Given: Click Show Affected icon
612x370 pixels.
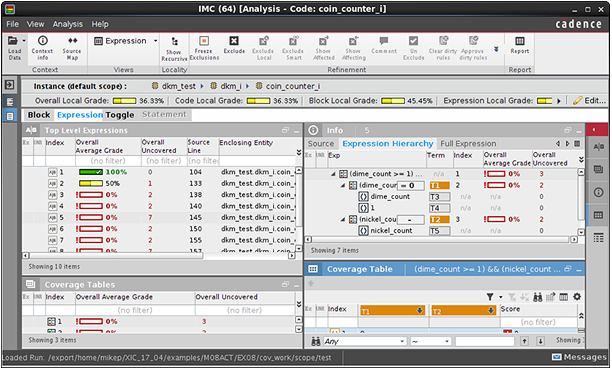Looking at the screenshot, I should pos(324,41).
